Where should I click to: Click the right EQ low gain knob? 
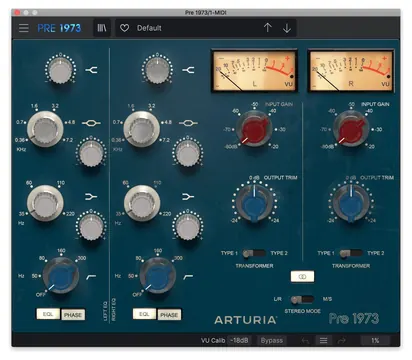pyautogui.click(x=188, y=227)
